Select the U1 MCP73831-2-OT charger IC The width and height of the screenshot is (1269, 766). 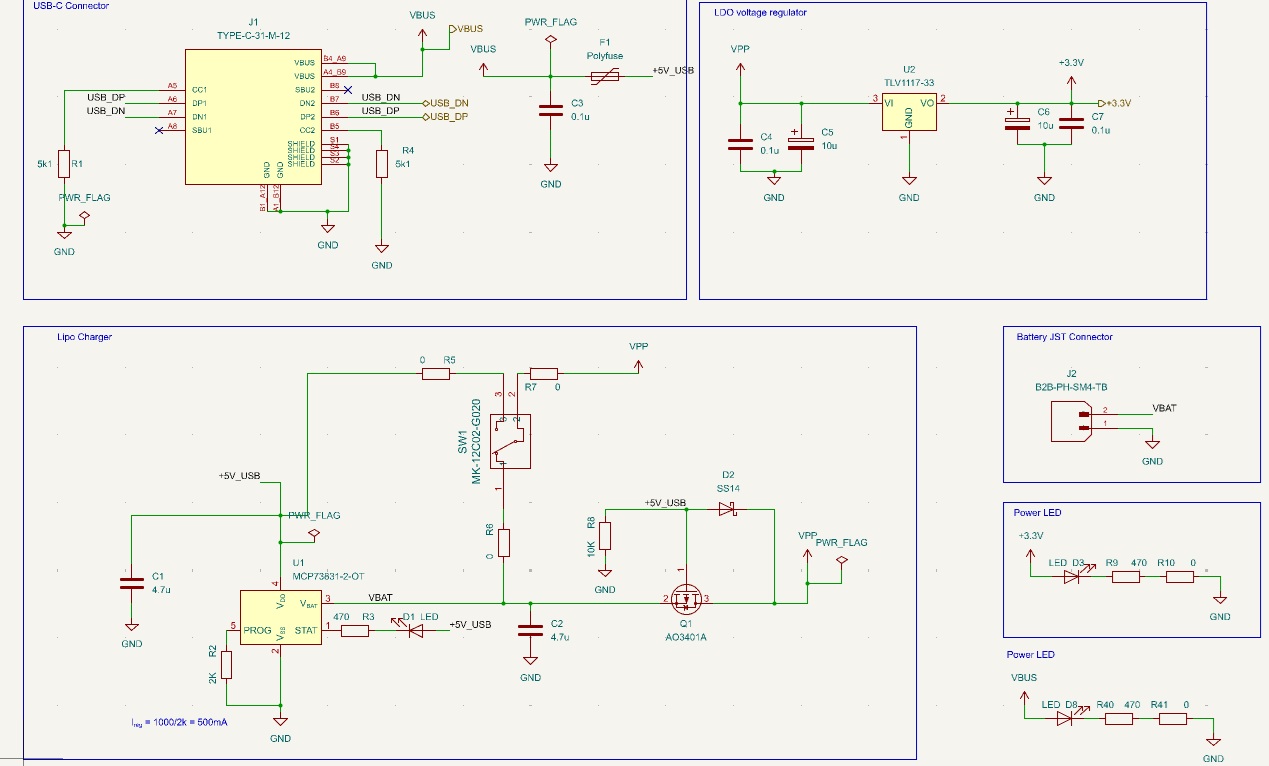[x=280, y=618]
